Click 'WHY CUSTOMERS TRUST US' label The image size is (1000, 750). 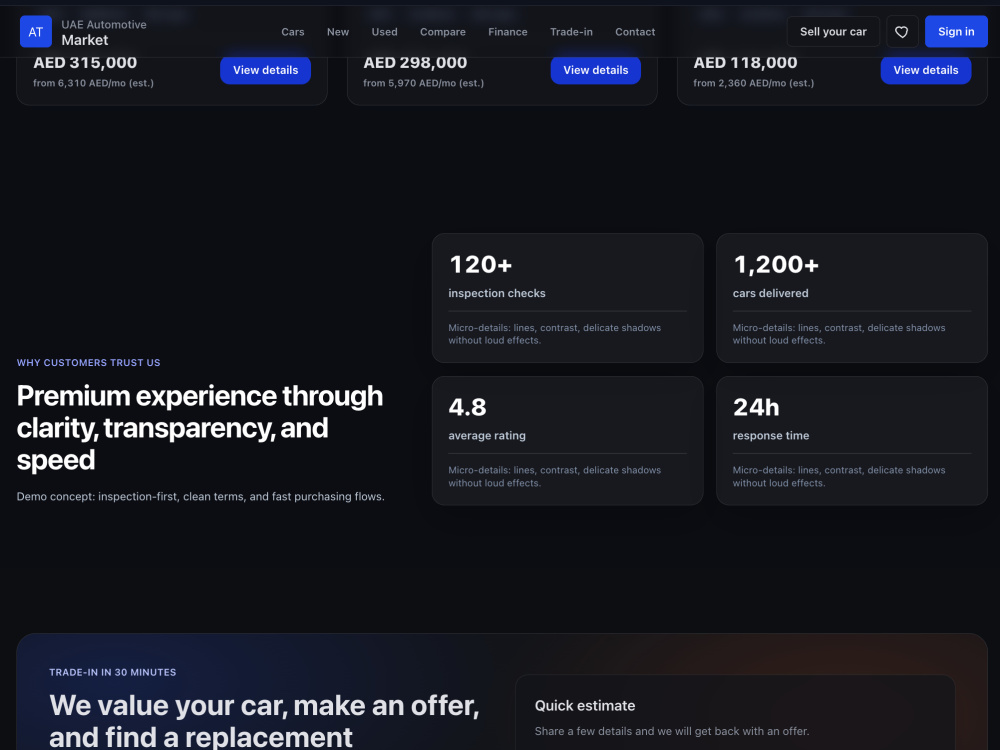[89, 363]
